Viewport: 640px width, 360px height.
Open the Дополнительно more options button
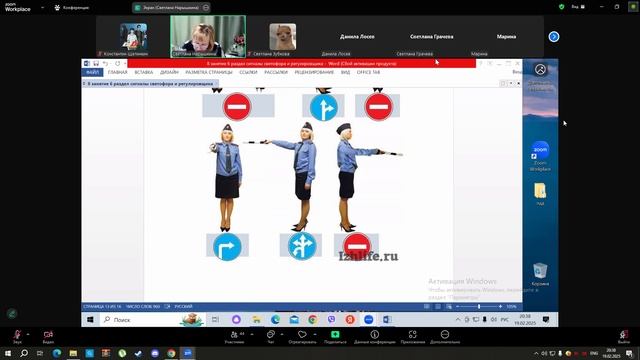pos(445,336)
